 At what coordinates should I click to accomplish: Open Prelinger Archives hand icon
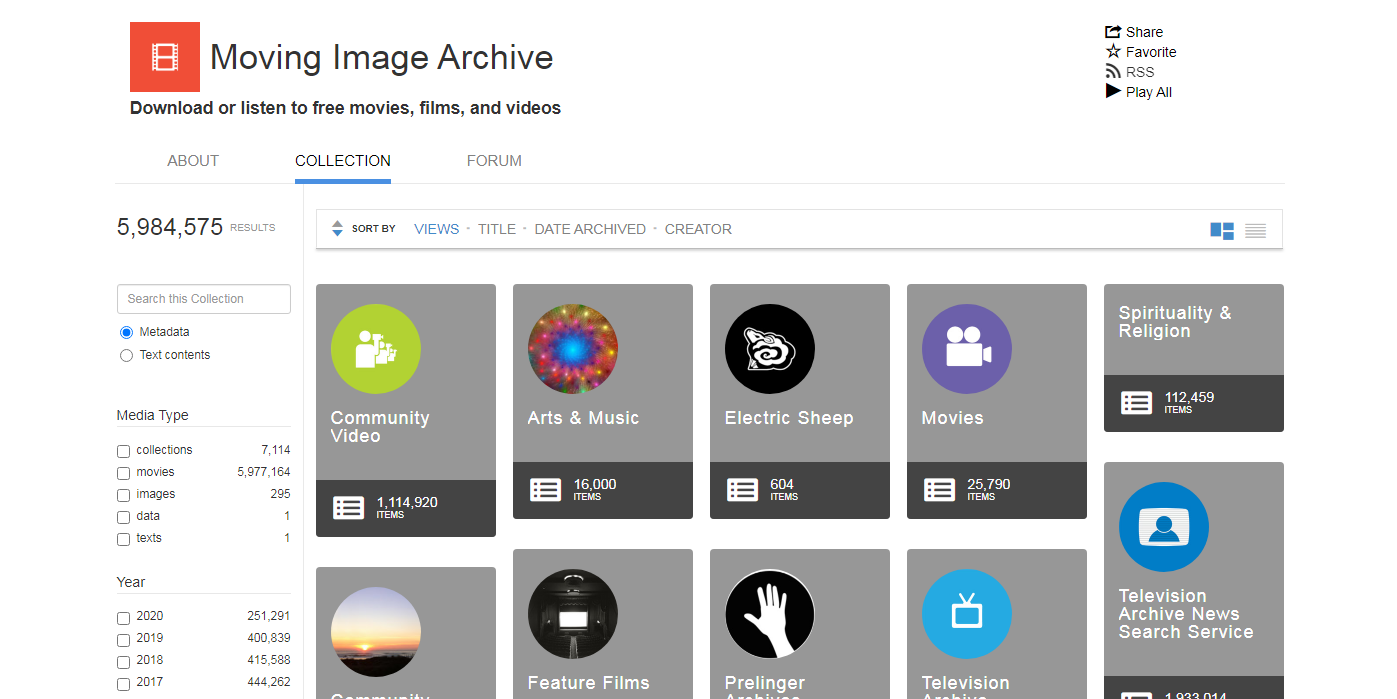pos(770,614)
